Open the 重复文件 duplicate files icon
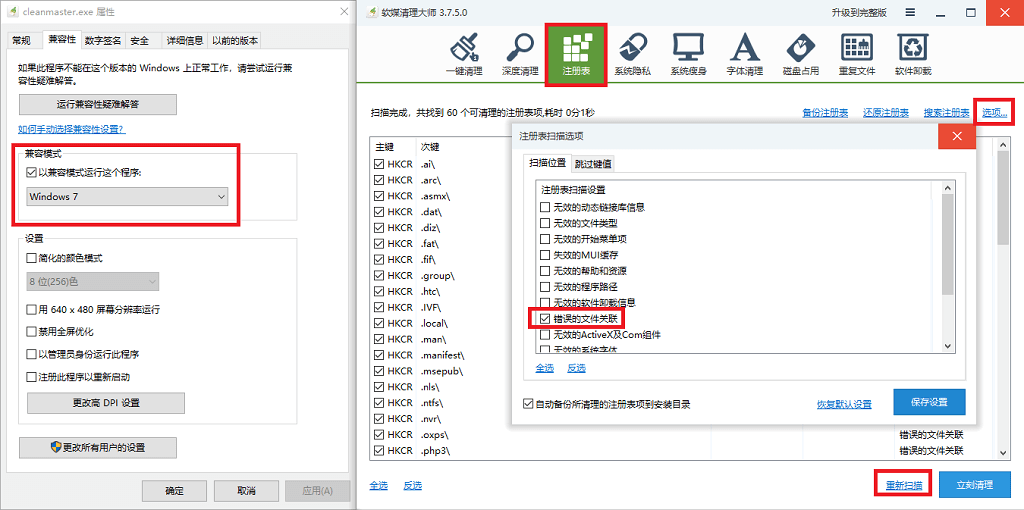 point(857,55)
